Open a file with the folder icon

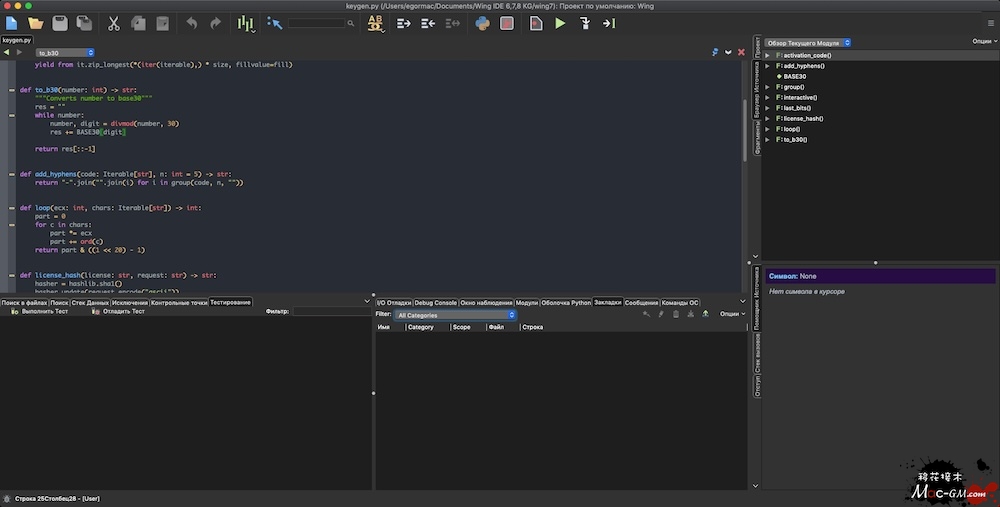[x=36, y=23]
